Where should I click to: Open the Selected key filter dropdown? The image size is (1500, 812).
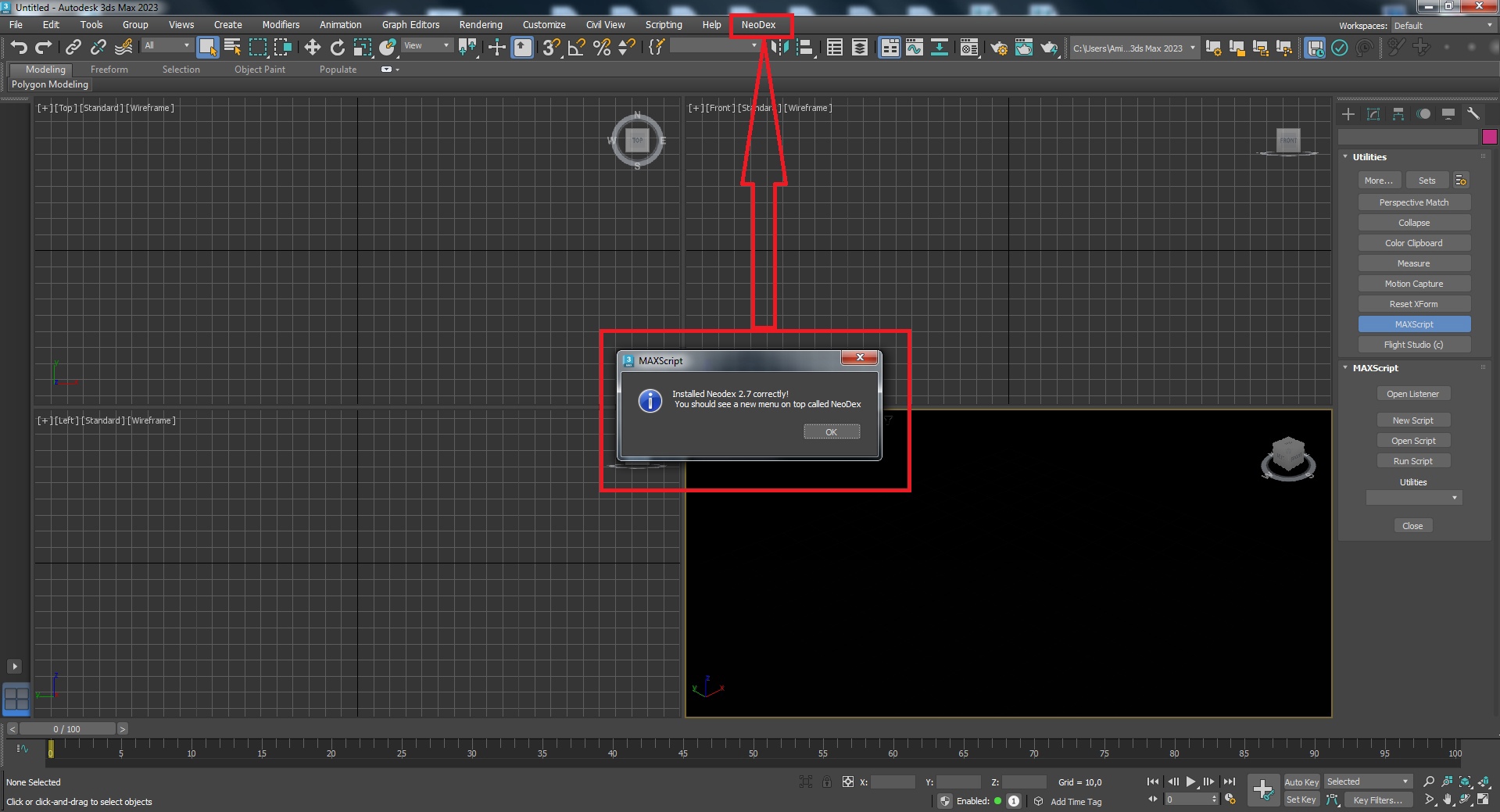[x=1368, y=782]
